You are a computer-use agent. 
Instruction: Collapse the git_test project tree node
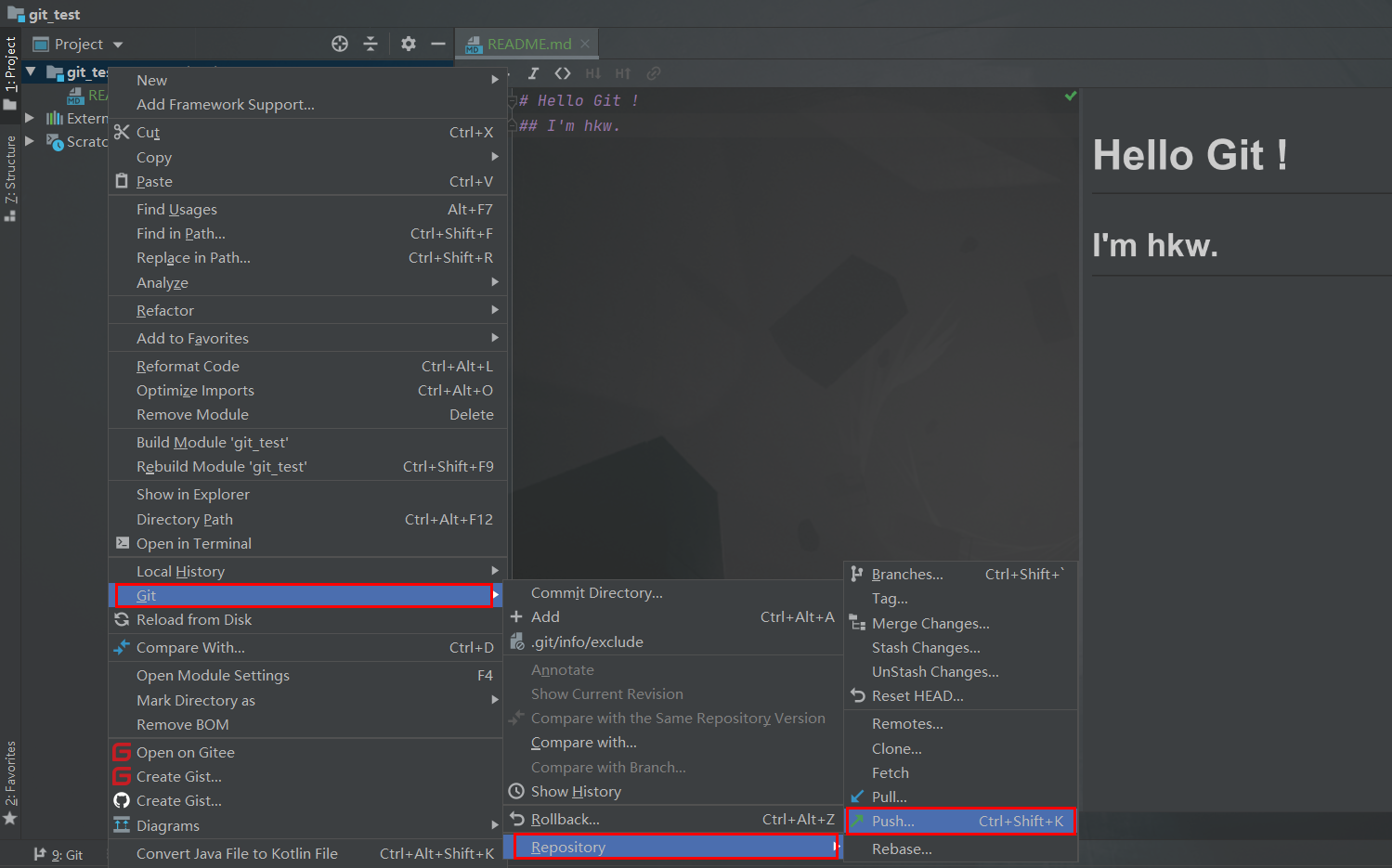point(31,71)
